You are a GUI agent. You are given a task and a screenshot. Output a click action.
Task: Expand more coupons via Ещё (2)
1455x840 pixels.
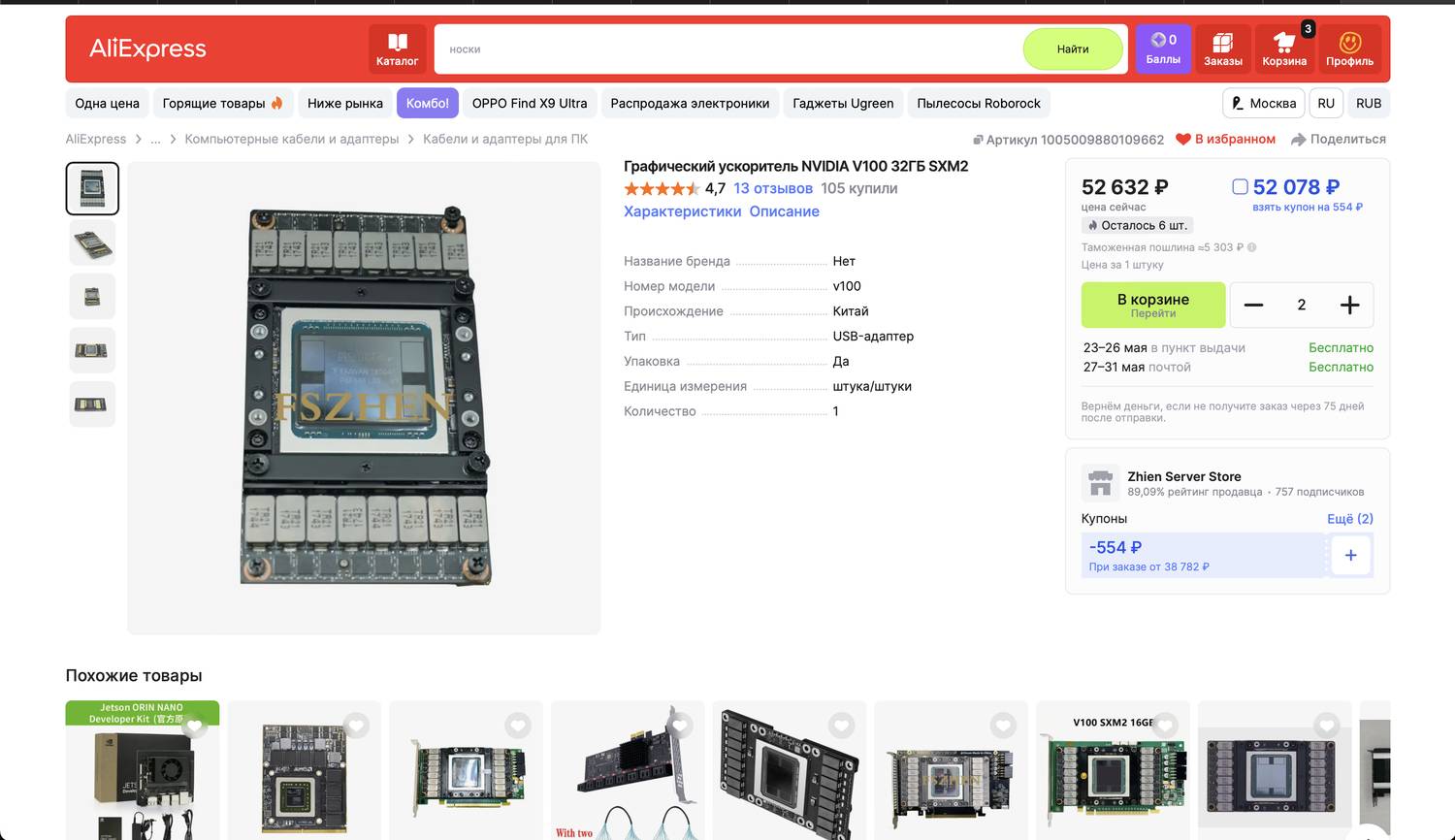click(1349, 519)
